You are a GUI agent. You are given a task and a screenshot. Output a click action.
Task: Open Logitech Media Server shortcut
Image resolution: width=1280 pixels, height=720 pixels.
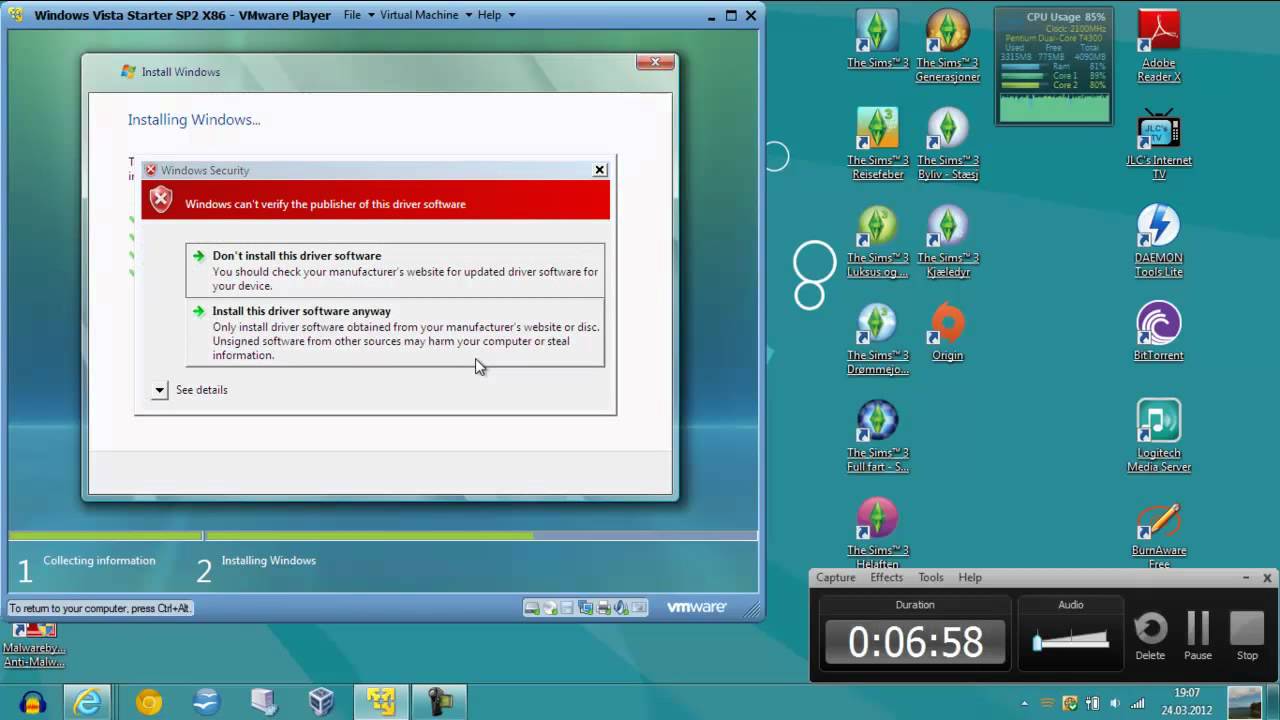coord(1159,436)
